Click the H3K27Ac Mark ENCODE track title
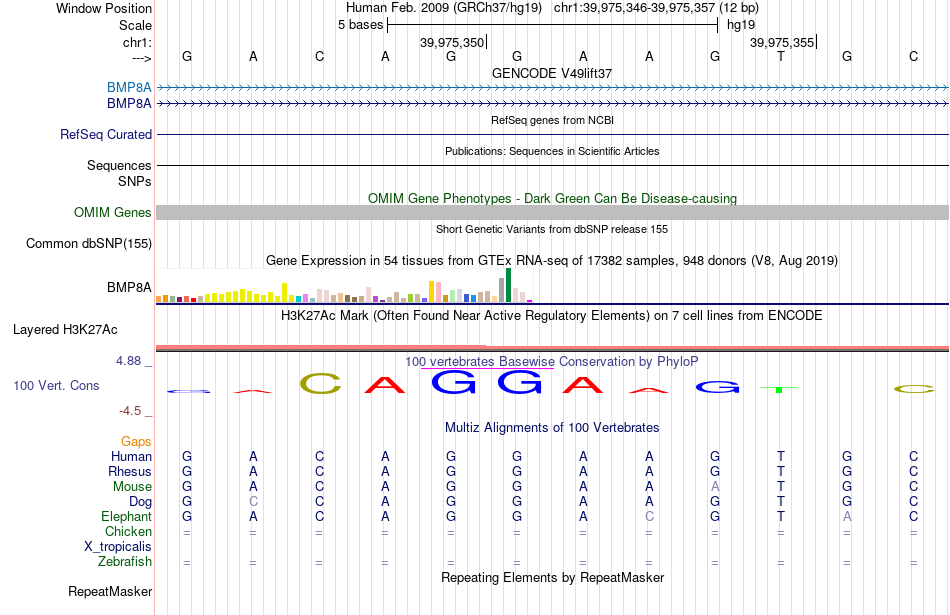The width and height of the screenshot is (950, 615). (x=552, y=316)
